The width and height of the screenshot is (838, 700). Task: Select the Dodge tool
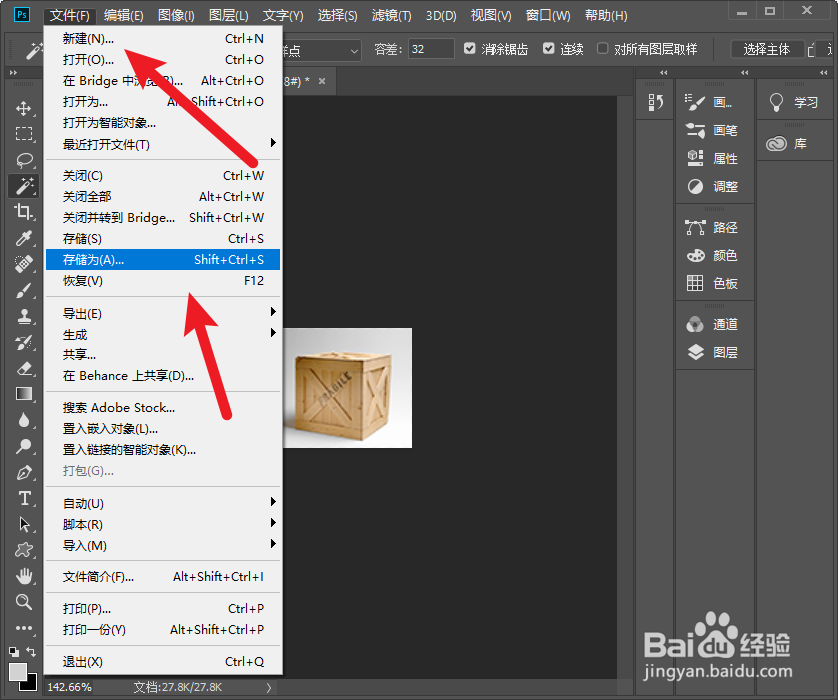click(24, 446)
